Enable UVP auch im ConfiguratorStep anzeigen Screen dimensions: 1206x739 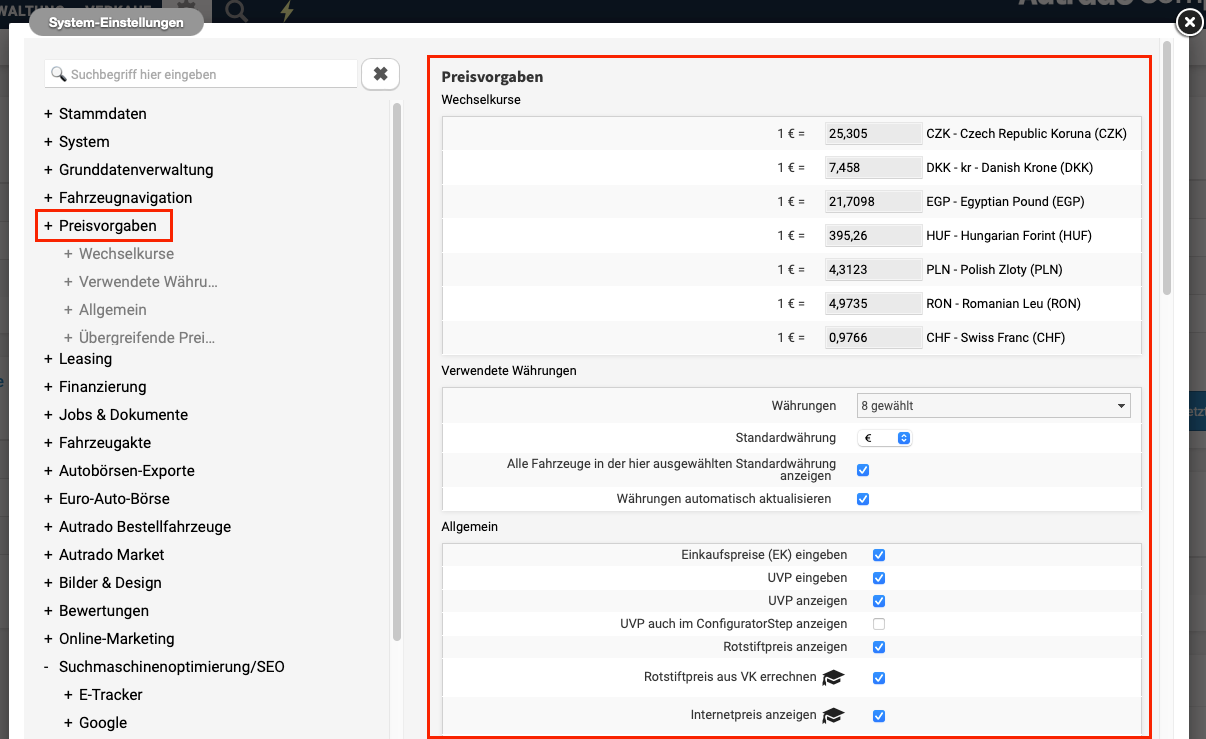pyautogui.click(x=879, y=624)
